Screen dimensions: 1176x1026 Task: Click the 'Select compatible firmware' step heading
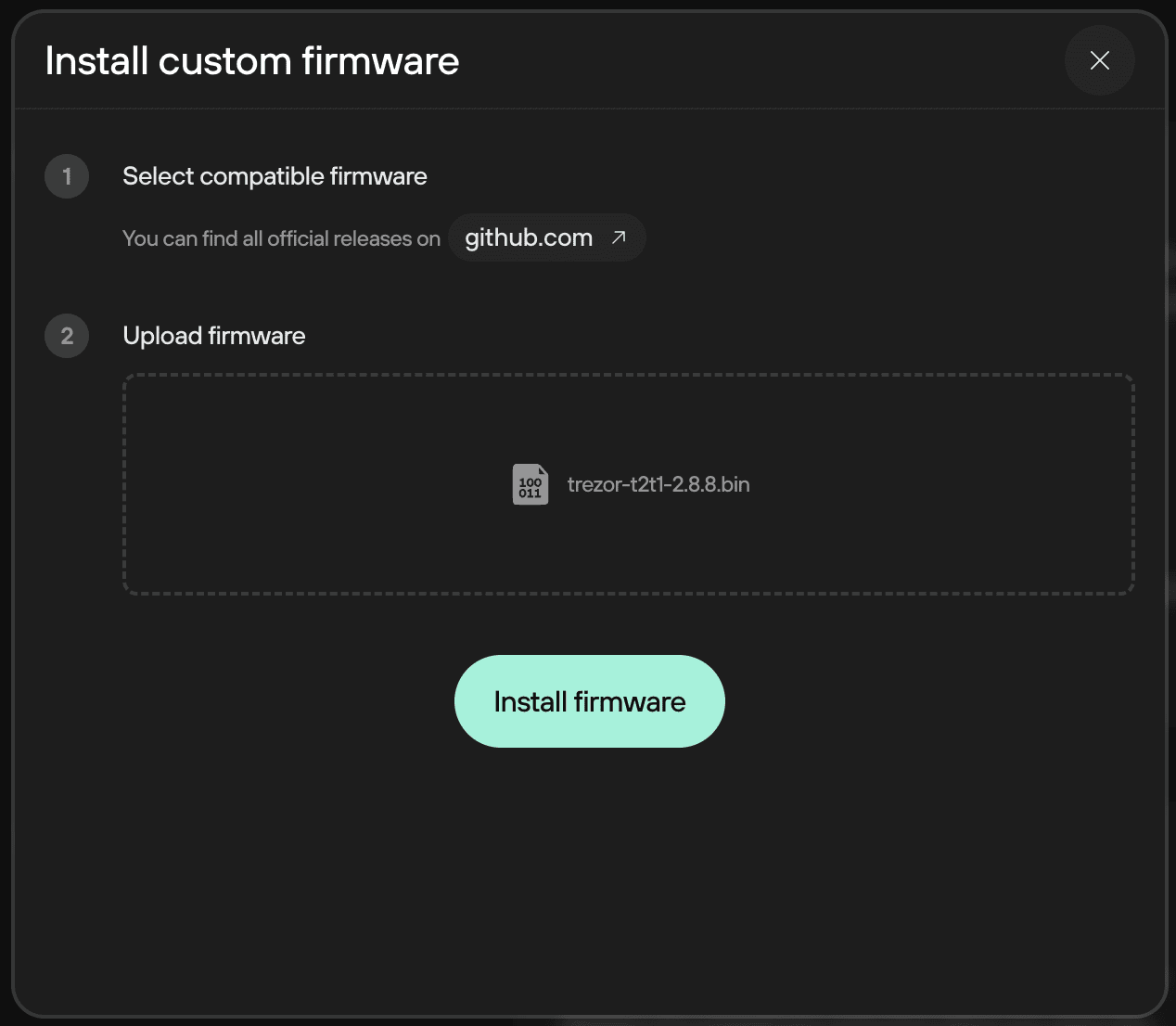point(275,176)
